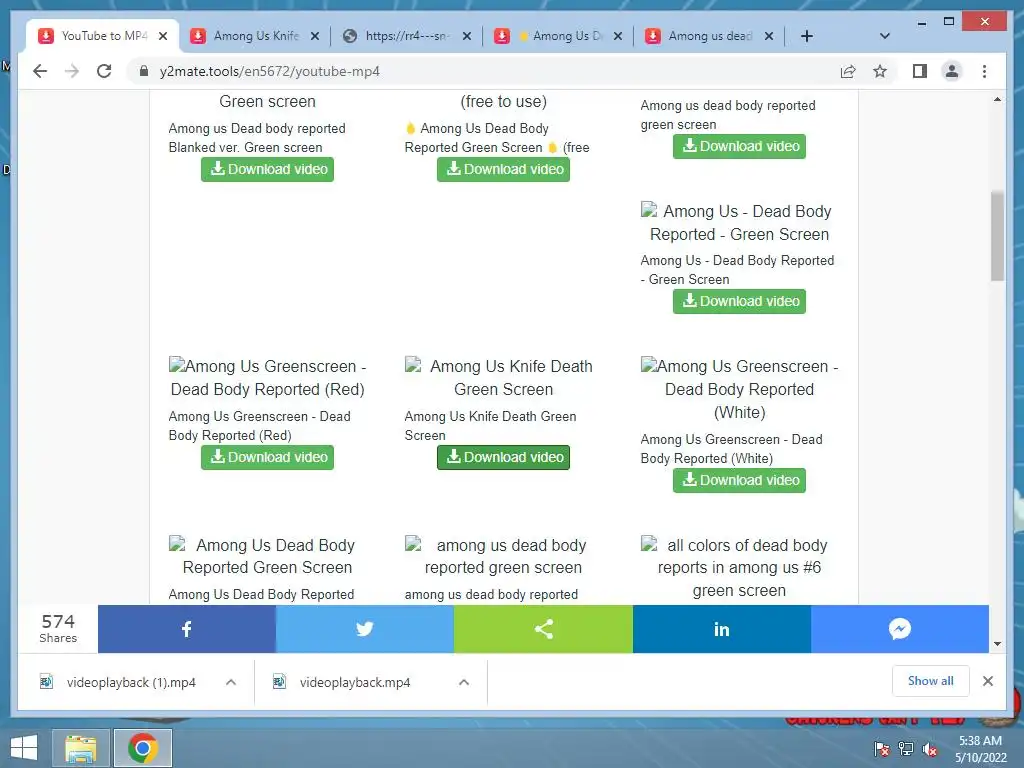Image resolution: width=1024 pixels, height=768 pixels.
Task: Download video for Blanked ver. Green screen
Action: (x=267, y=169)
